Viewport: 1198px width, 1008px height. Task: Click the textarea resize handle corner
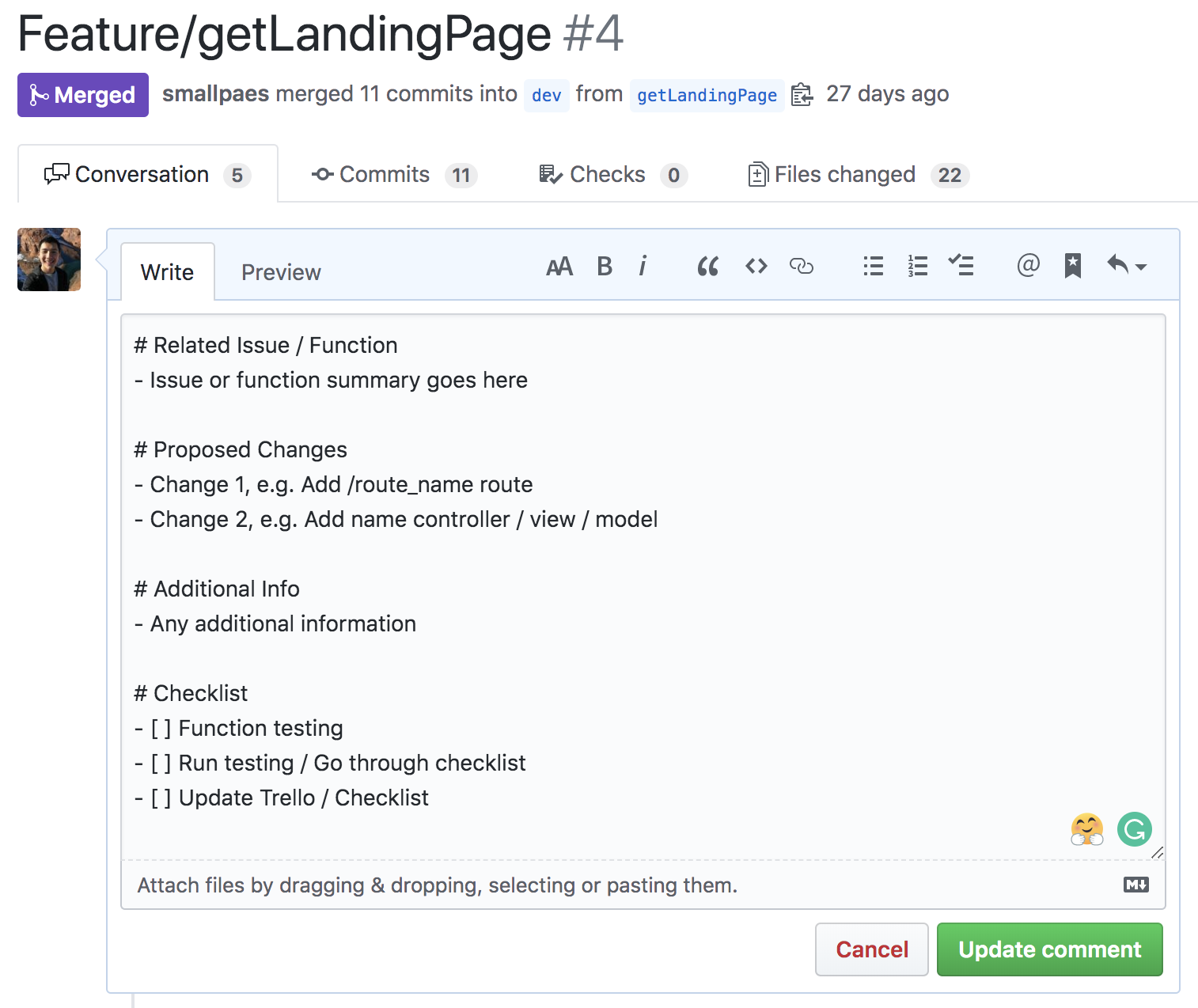[x=1158, y=852]
